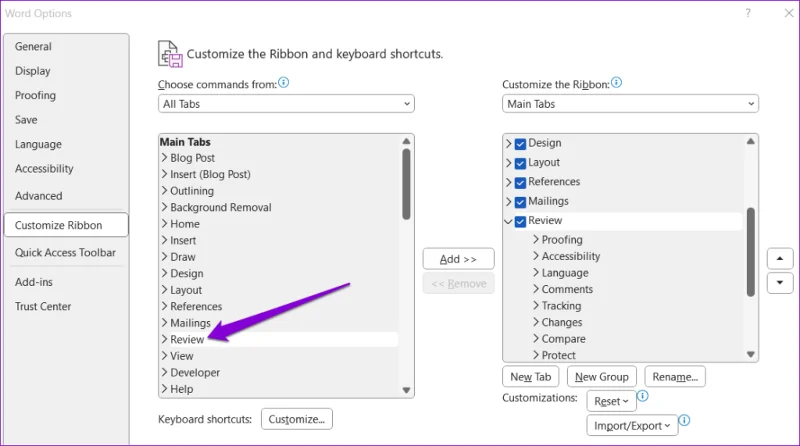The image size is (800, 446).
Task: Expand the Tracking group under Review
Action: click(536, 305)
